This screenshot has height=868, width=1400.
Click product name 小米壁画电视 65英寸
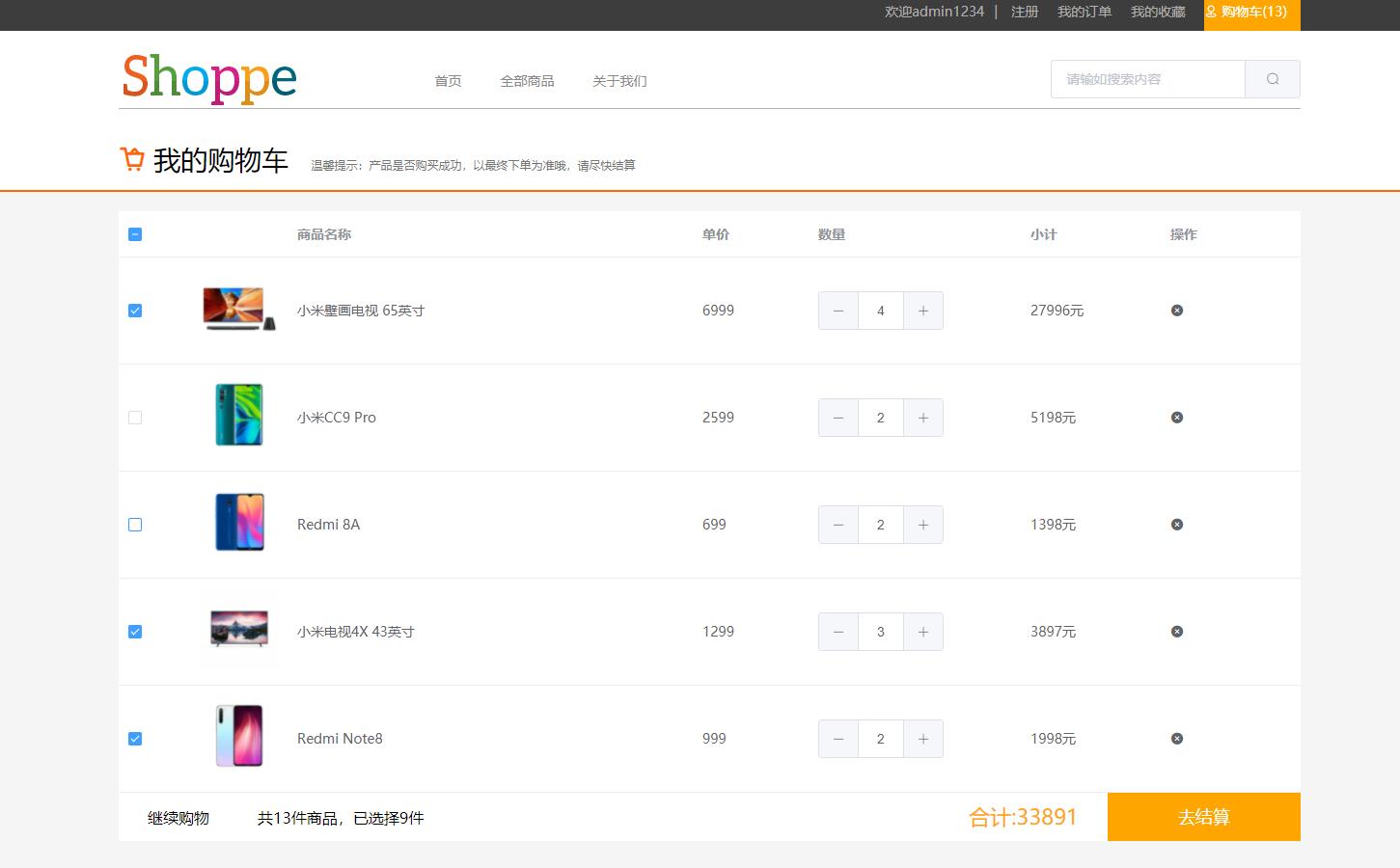(361, 311)
